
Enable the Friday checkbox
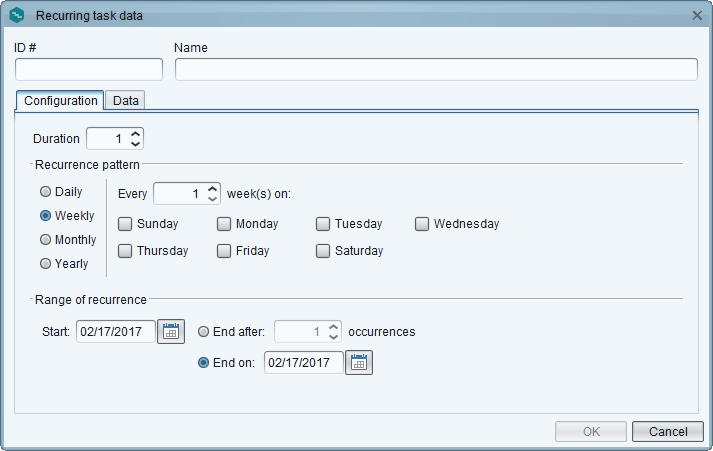point(224,251)
